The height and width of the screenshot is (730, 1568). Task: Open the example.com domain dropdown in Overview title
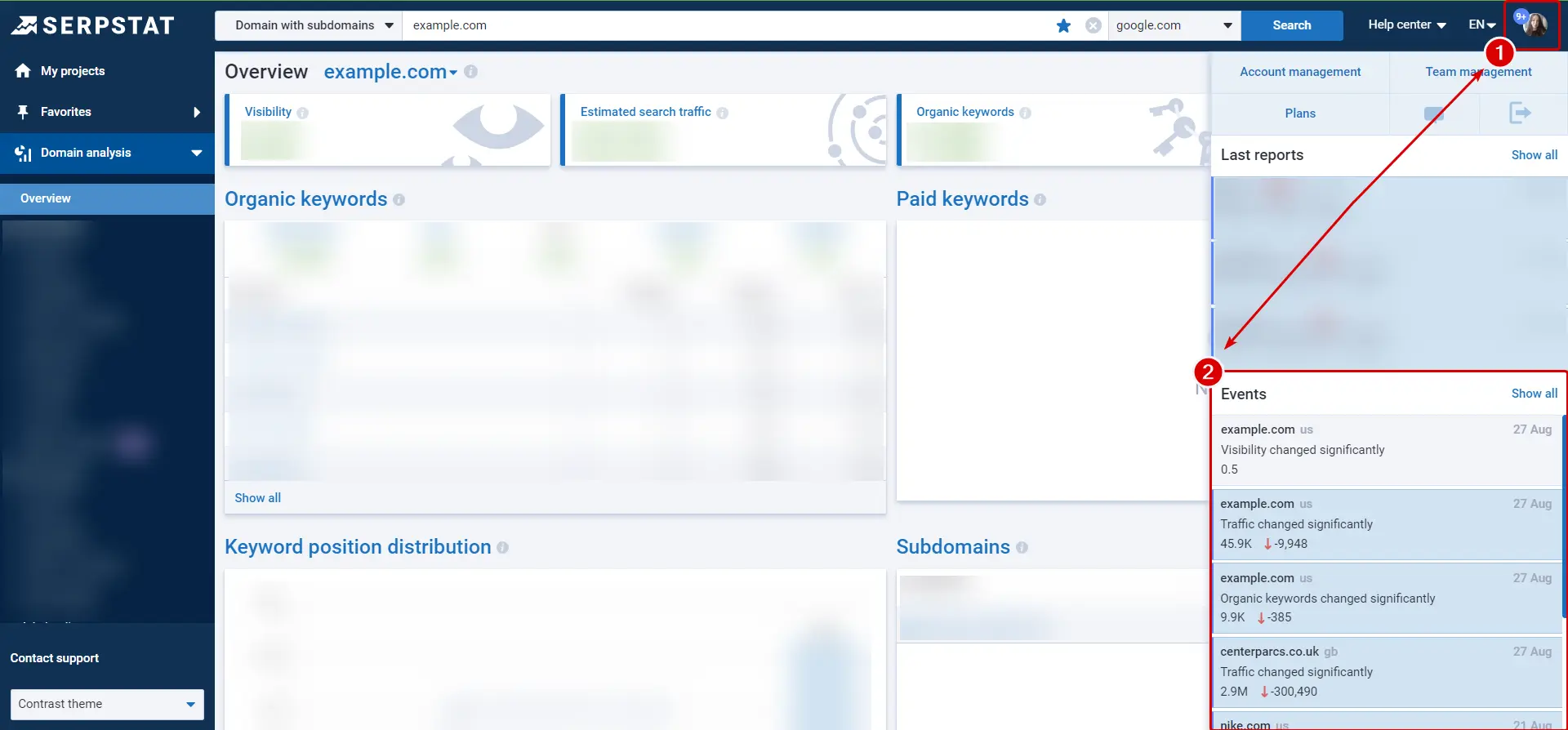click(390, 72)
